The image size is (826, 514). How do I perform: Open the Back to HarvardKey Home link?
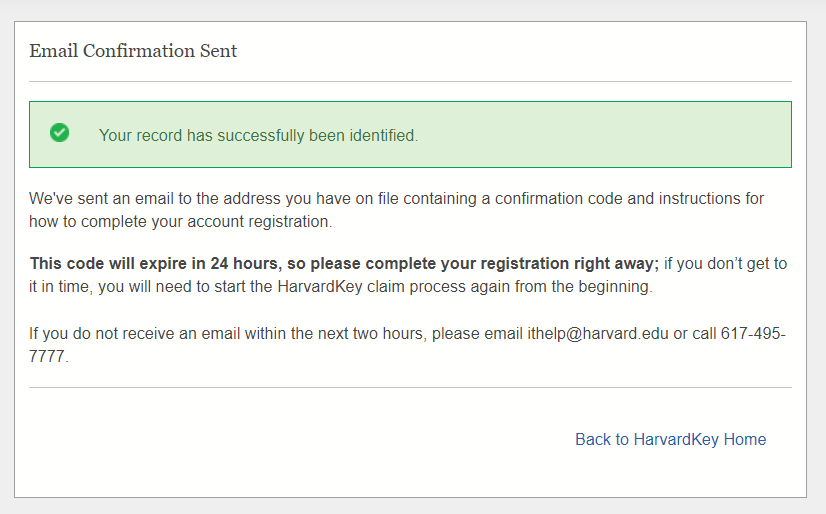(670, 439)
